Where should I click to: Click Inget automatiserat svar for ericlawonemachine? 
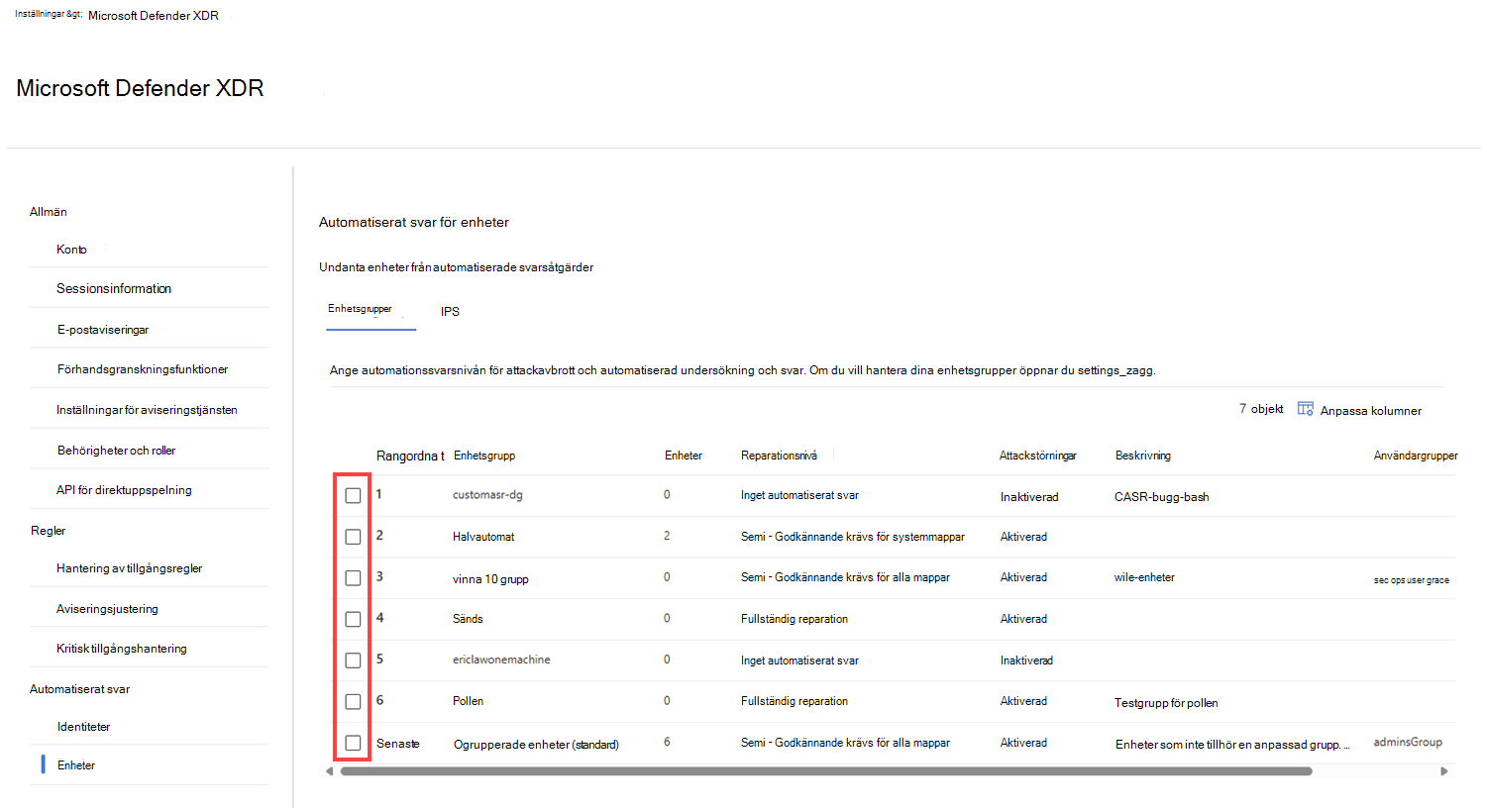coord(799,660)
